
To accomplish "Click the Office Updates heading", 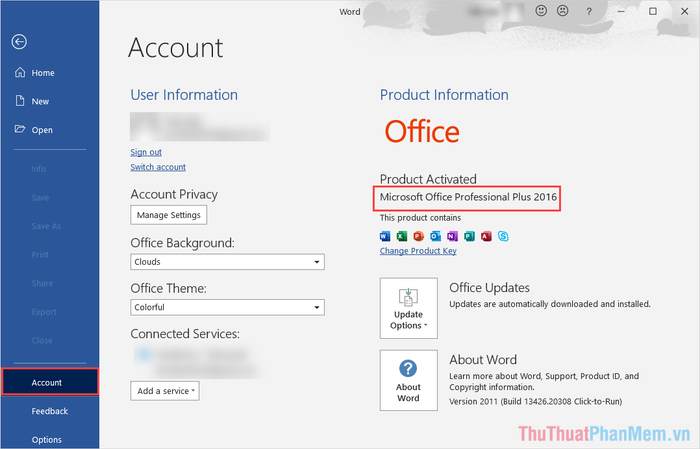I will coord(489,288).
